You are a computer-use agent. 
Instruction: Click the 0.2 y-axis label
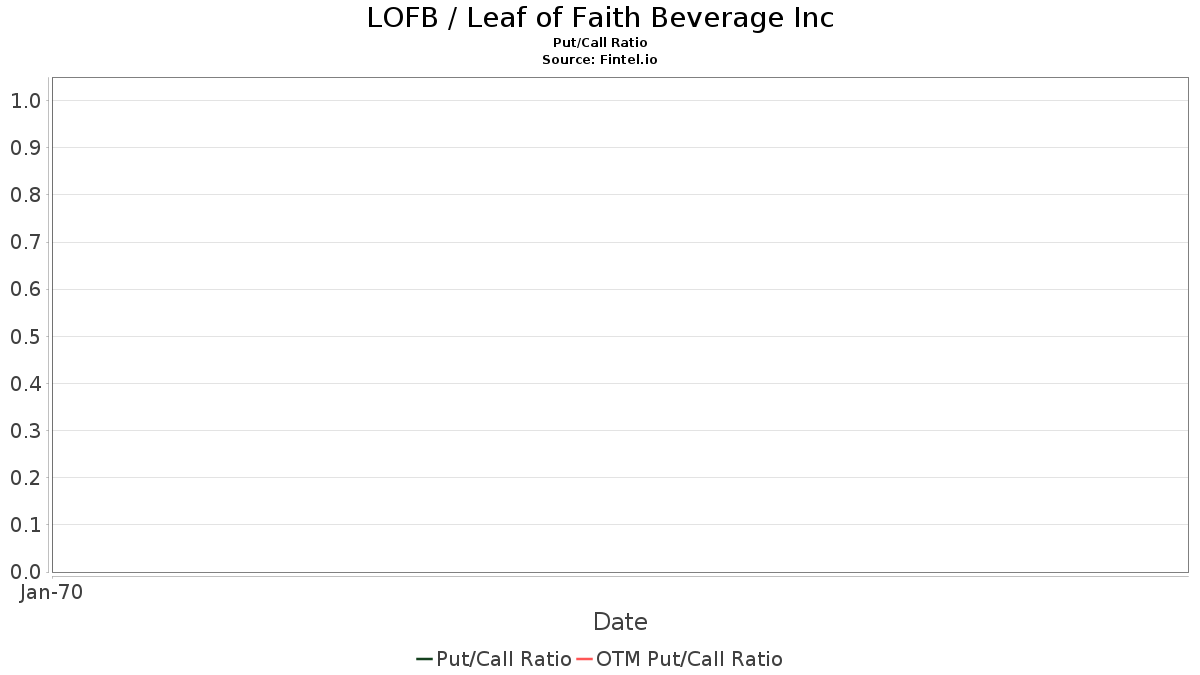pyautogui.click(x=25, y=478)
